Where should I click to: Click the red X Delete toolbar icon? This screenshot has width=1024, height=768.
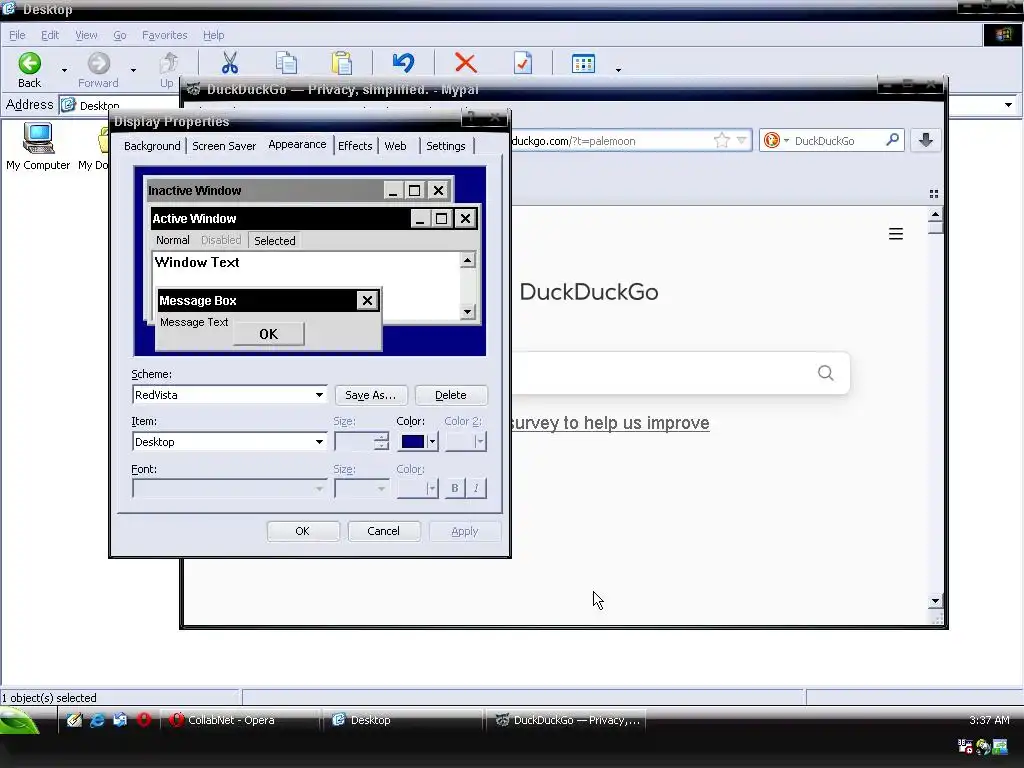pos(466,63)
